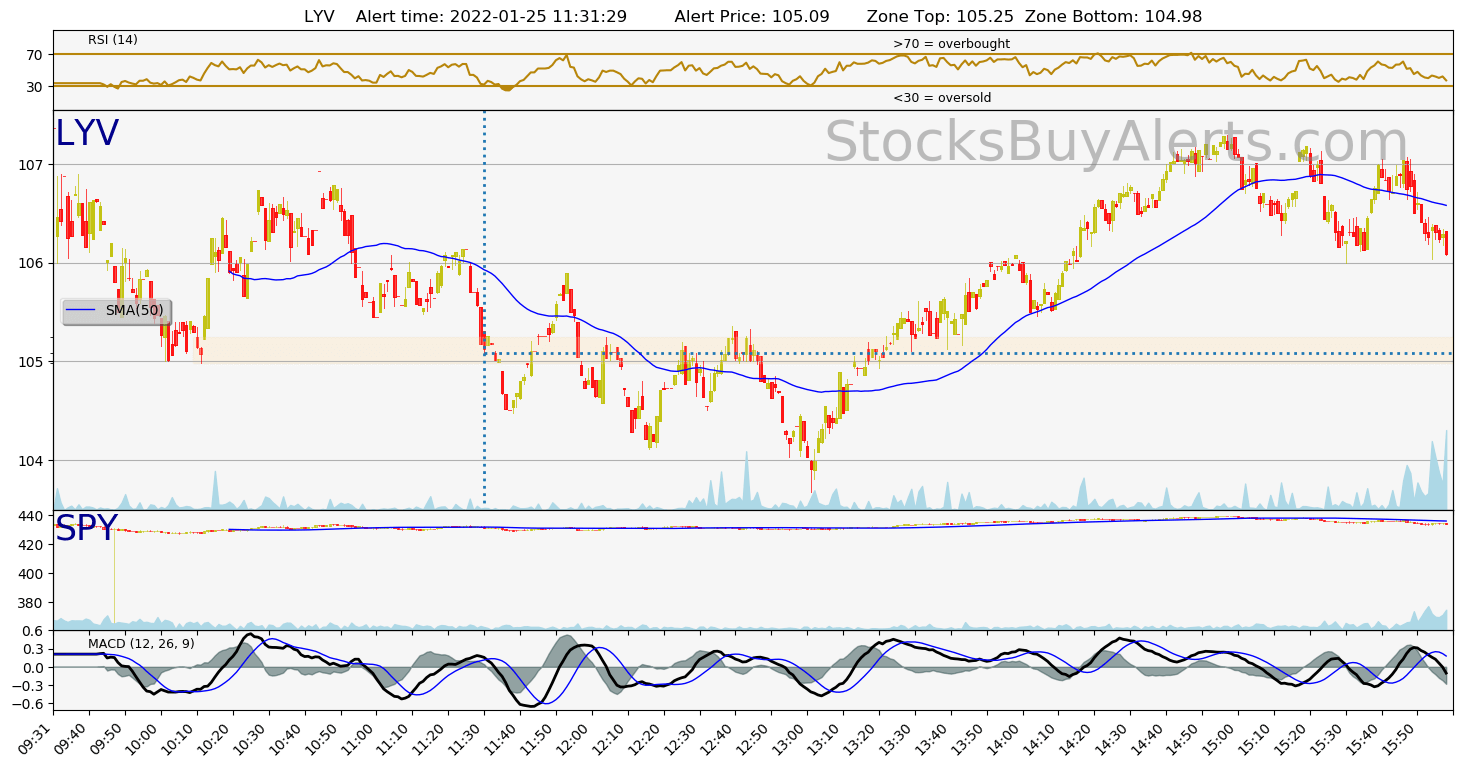This screenshot has width=1468, height=768.
Task: Click the 107 price axis label
Action: click(x=32, y=165)
